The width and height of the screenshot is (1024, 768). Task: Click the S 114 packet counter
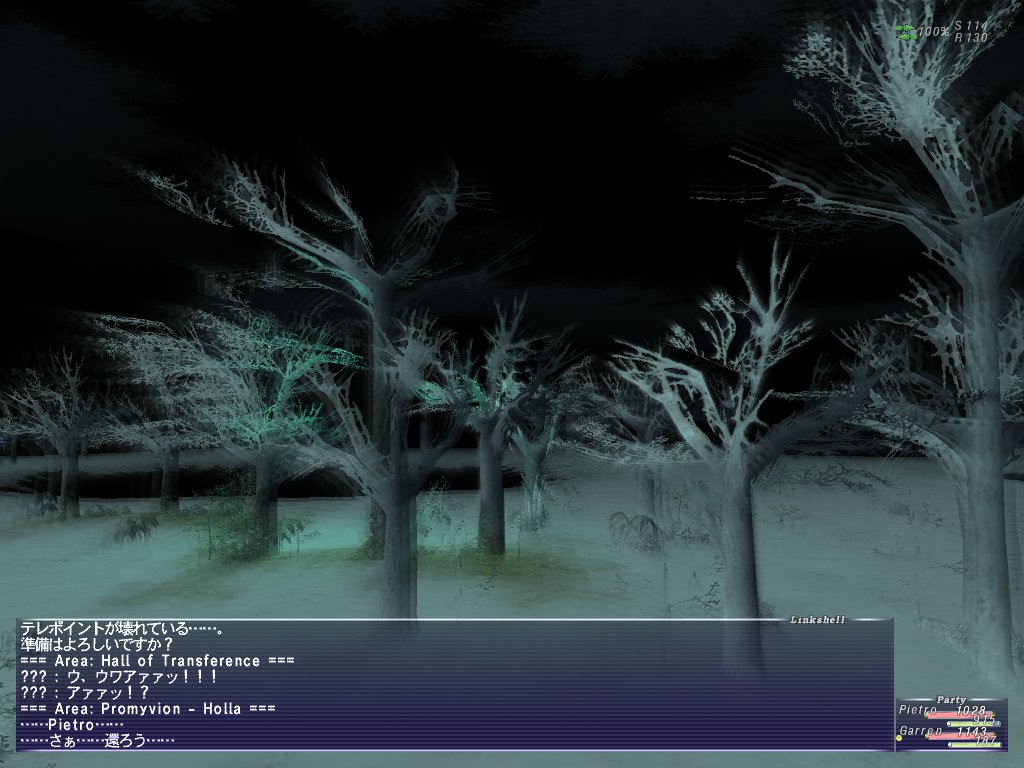point(971,25)
